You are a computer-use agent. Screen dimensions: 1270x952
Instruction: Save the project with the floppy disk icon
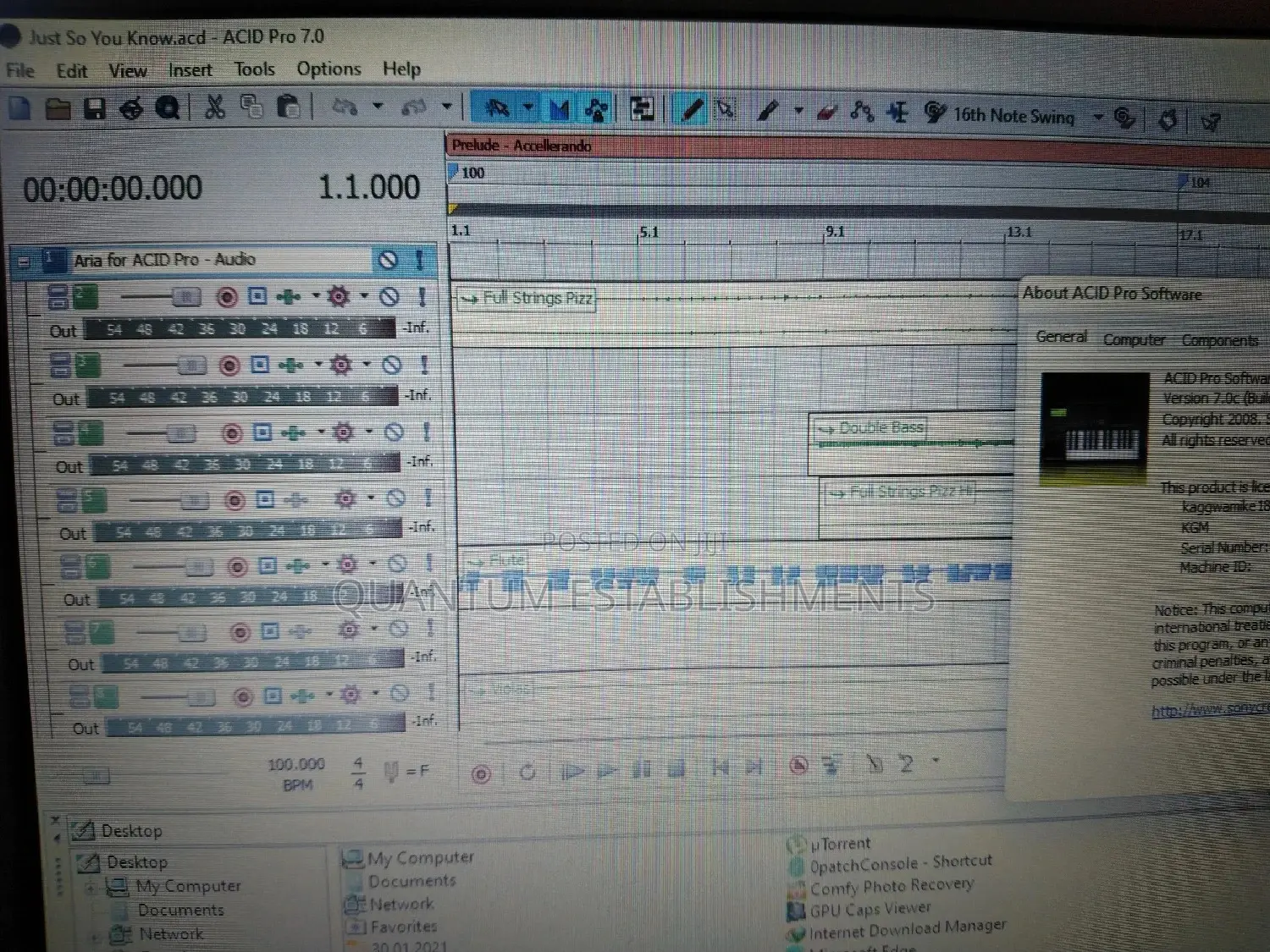tap(94, 108)
